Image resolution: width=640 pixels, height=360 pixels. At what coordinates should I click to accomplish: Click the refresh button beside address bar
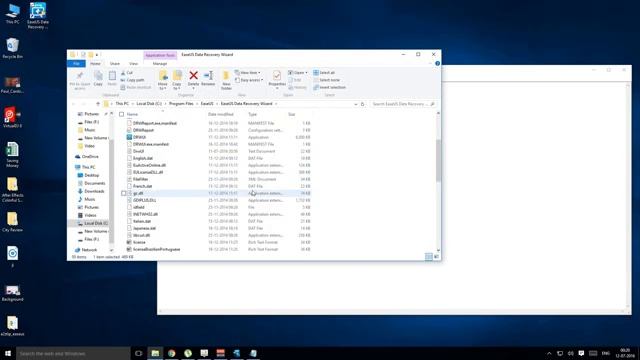(362, 104)
